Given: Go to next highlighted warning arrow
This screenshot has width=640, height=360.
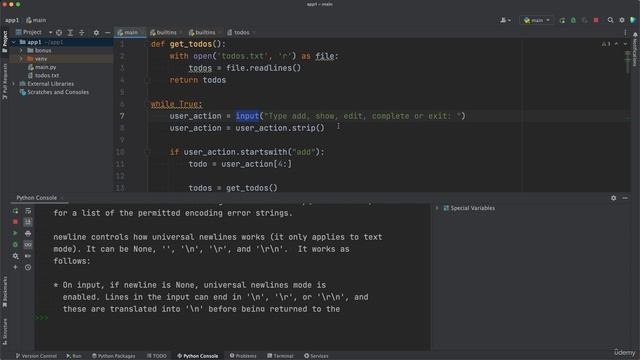Looking at the screenshot, I should 625,44.
